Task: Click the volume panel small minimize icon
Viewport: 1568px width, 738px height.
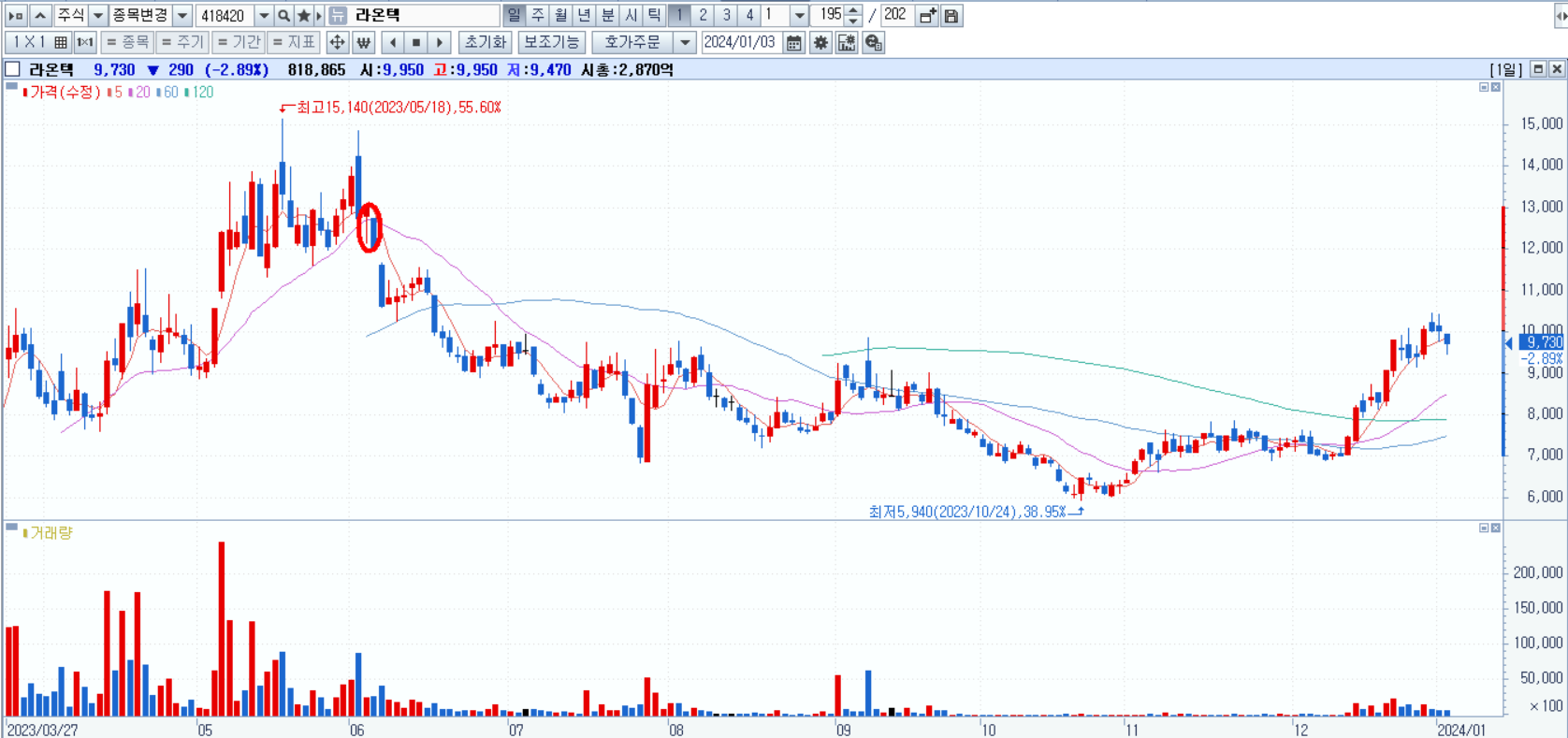Action: click(x=1484, y=528)
